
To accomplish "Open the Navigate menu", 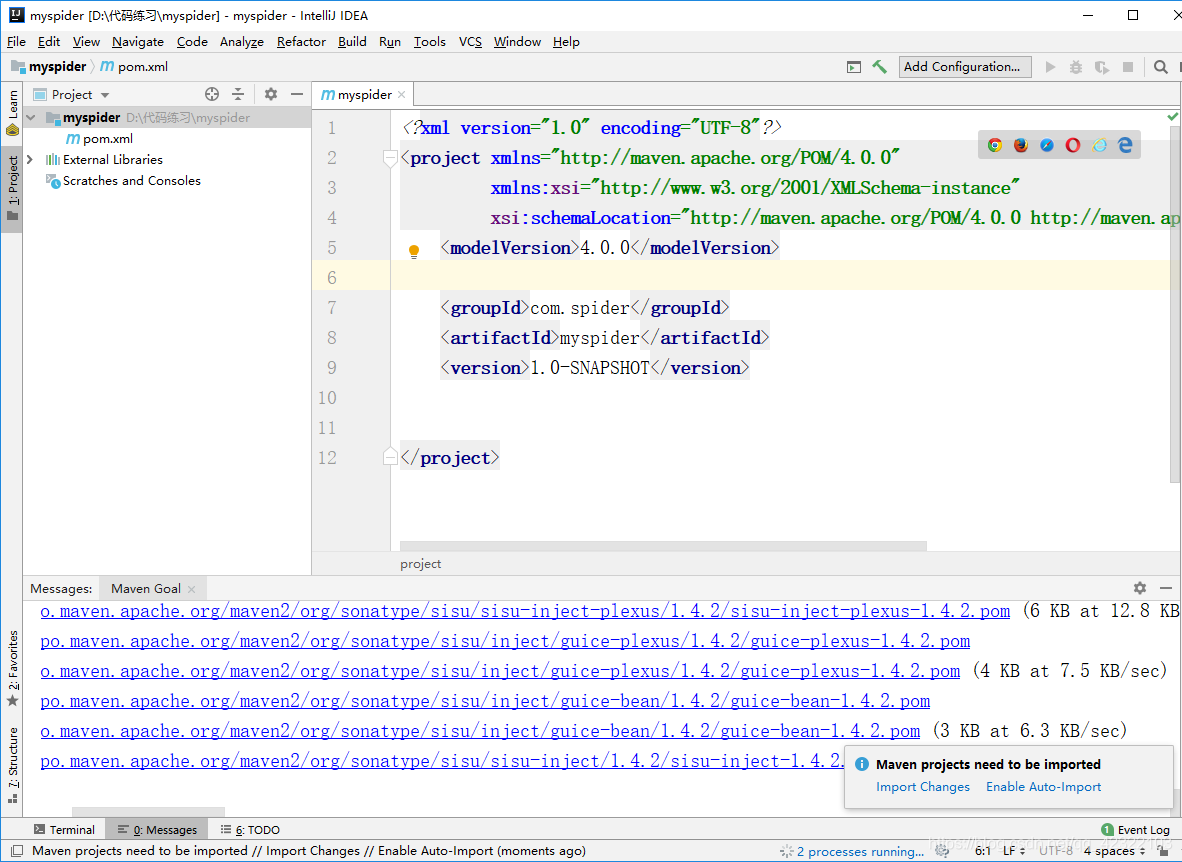I will coord(138,41).
